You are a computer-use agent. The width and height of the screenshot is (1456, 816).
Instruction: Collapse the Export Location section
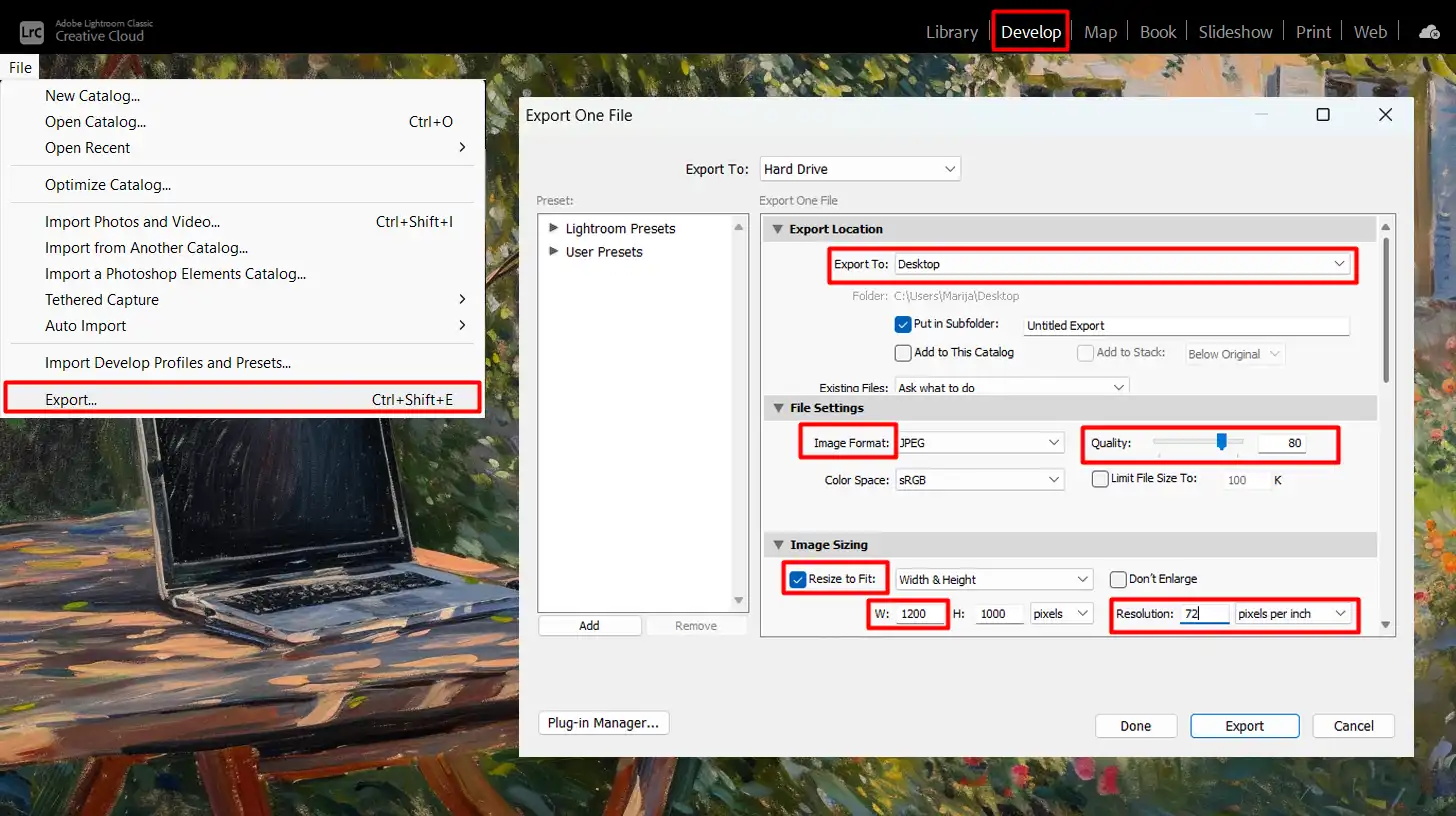[777, 229]
